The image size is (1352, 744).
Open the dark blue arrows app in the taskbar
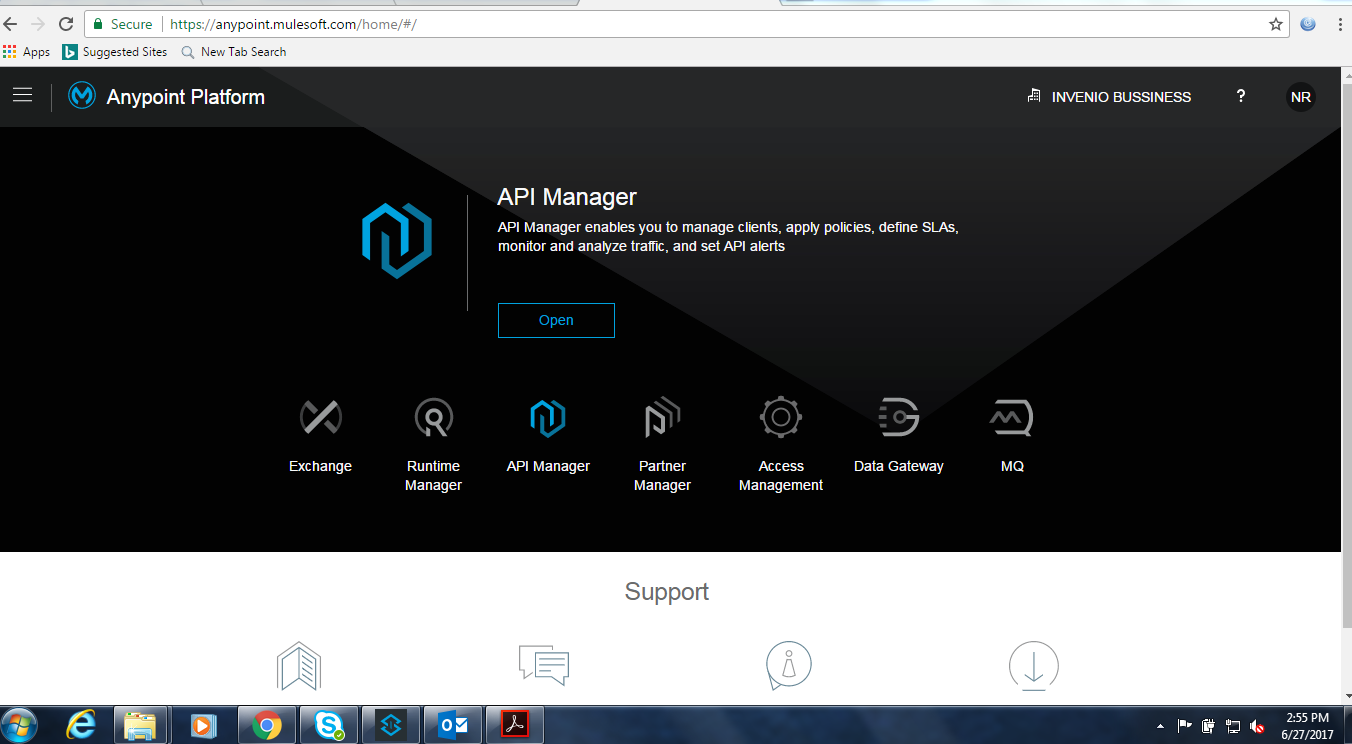pos(390,725)
